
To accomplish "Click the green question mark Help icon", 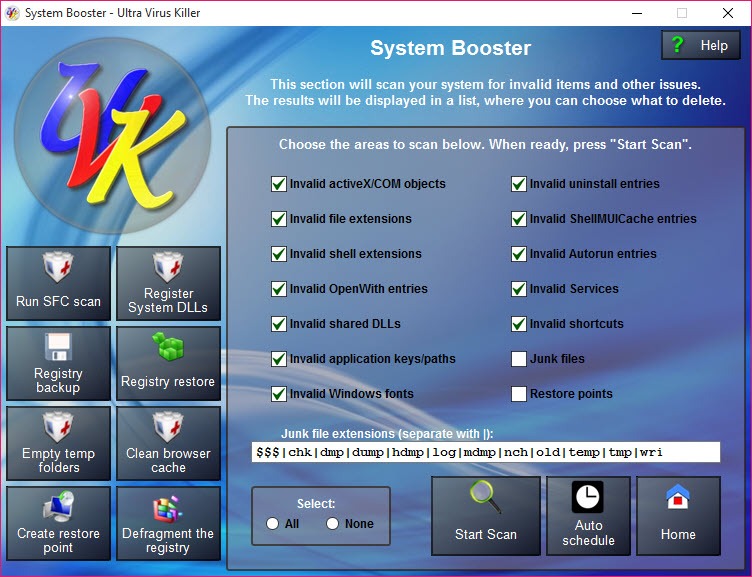I will pyautogui.click(x=677, y=45).
